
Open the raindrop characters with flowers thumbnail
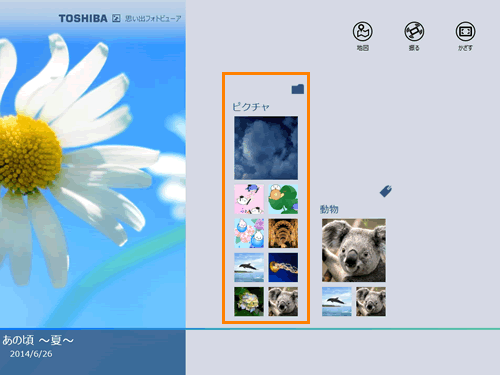(249, 233)
